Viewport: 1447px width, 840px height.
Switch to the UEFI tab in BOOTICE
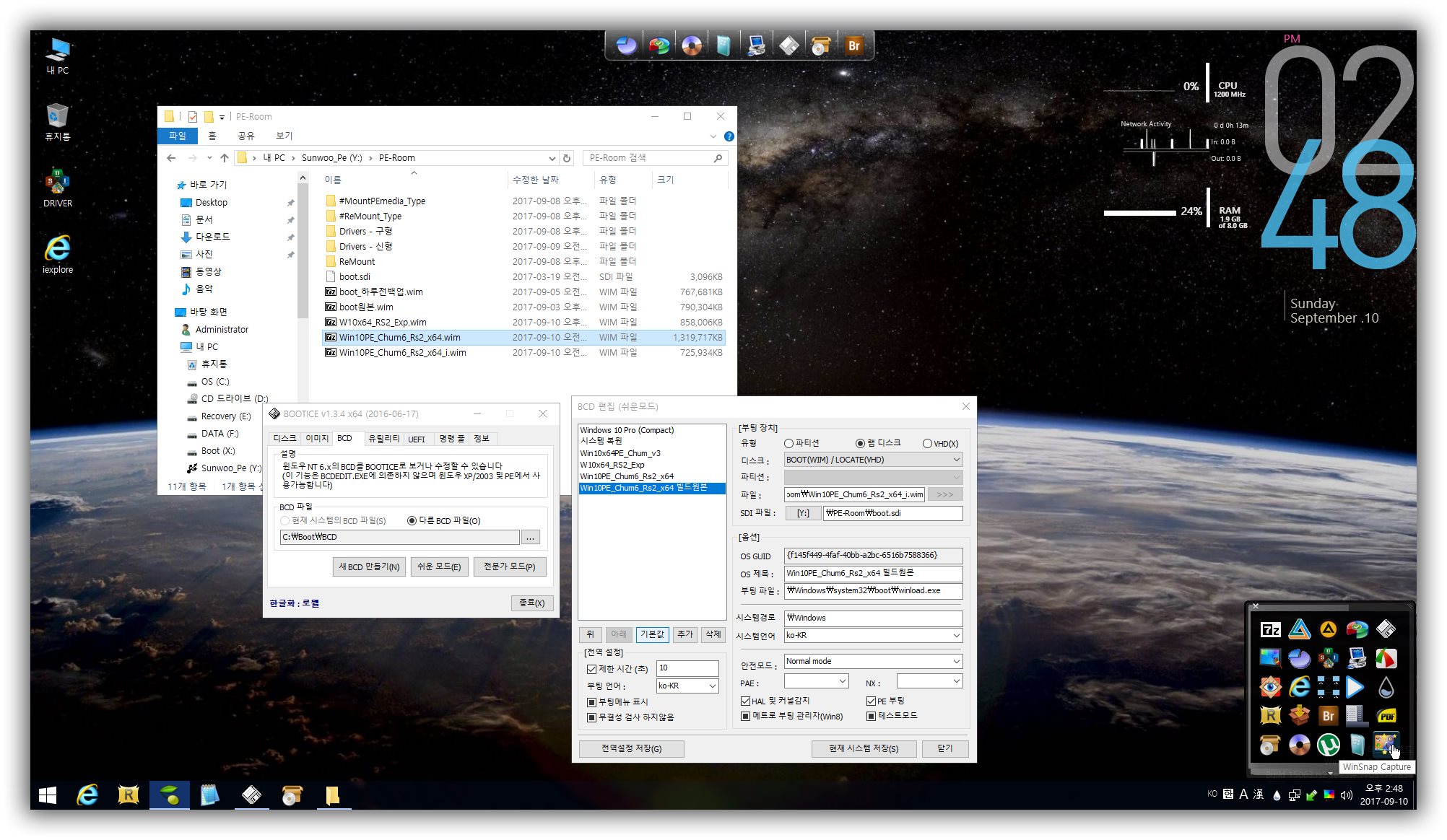(x=417, y=439)
